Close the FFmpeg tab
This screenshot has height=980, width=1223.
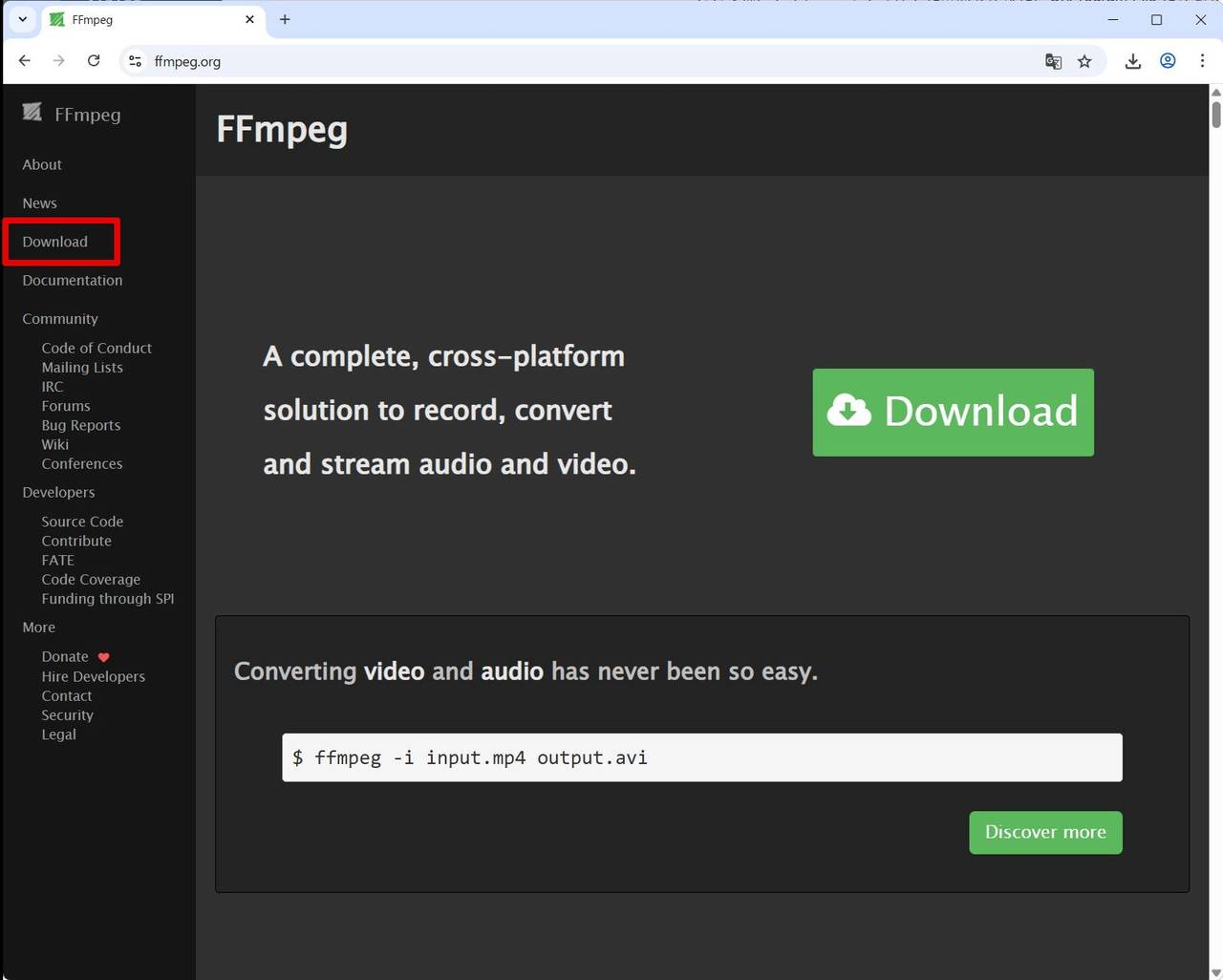pos(249,19)
